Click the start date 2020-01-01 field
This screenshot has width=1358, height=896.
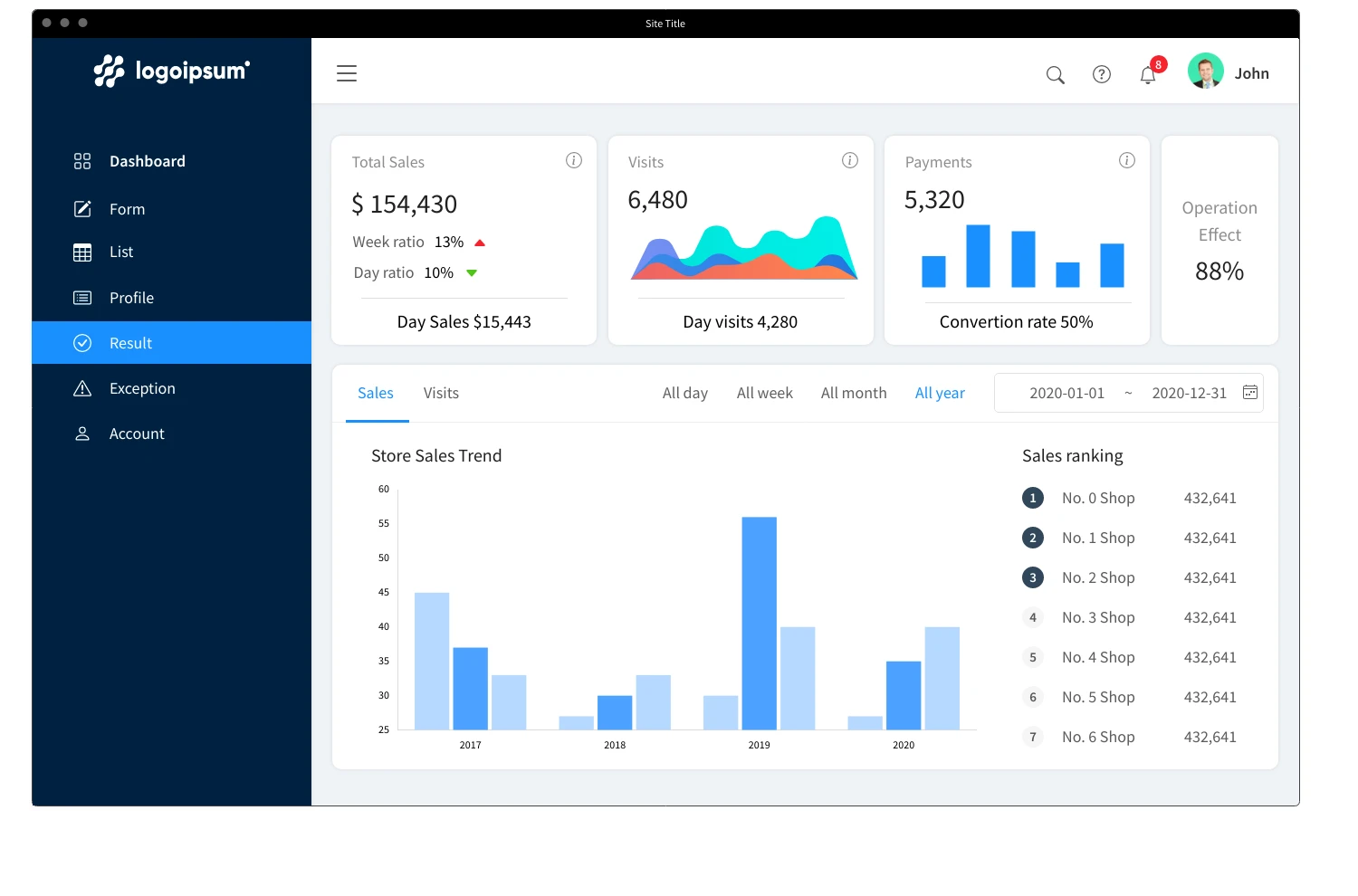(1066, 393)
